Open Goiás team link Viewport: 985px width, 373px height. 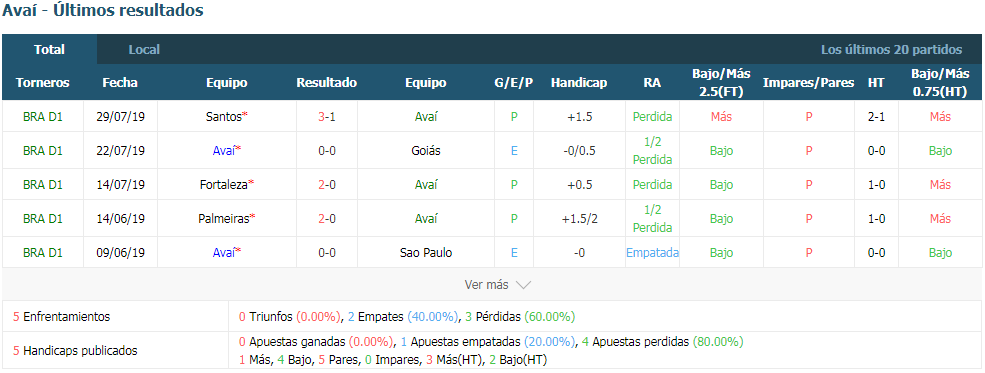tap(426, 151)
